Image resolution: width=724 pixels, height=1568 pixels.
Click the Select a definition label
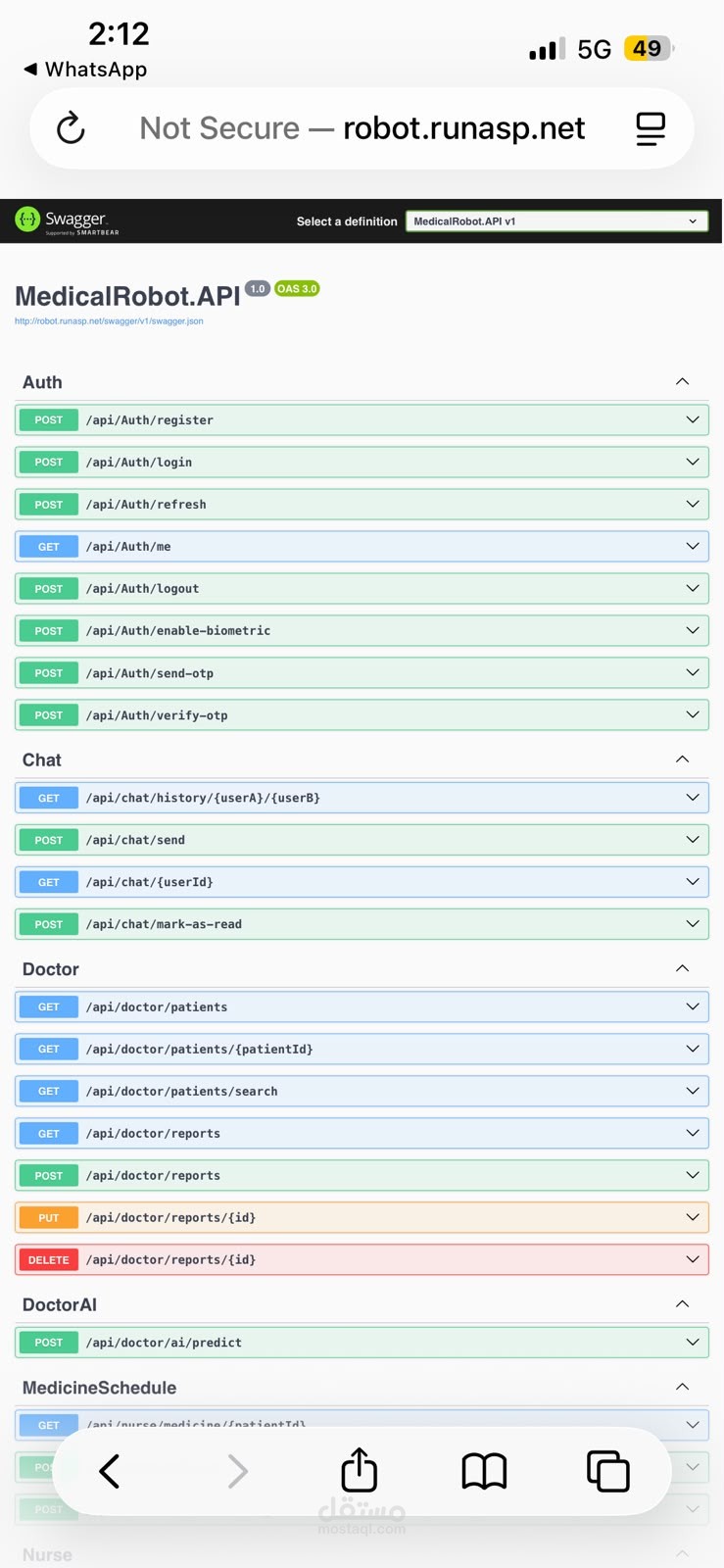pos(347,221)
